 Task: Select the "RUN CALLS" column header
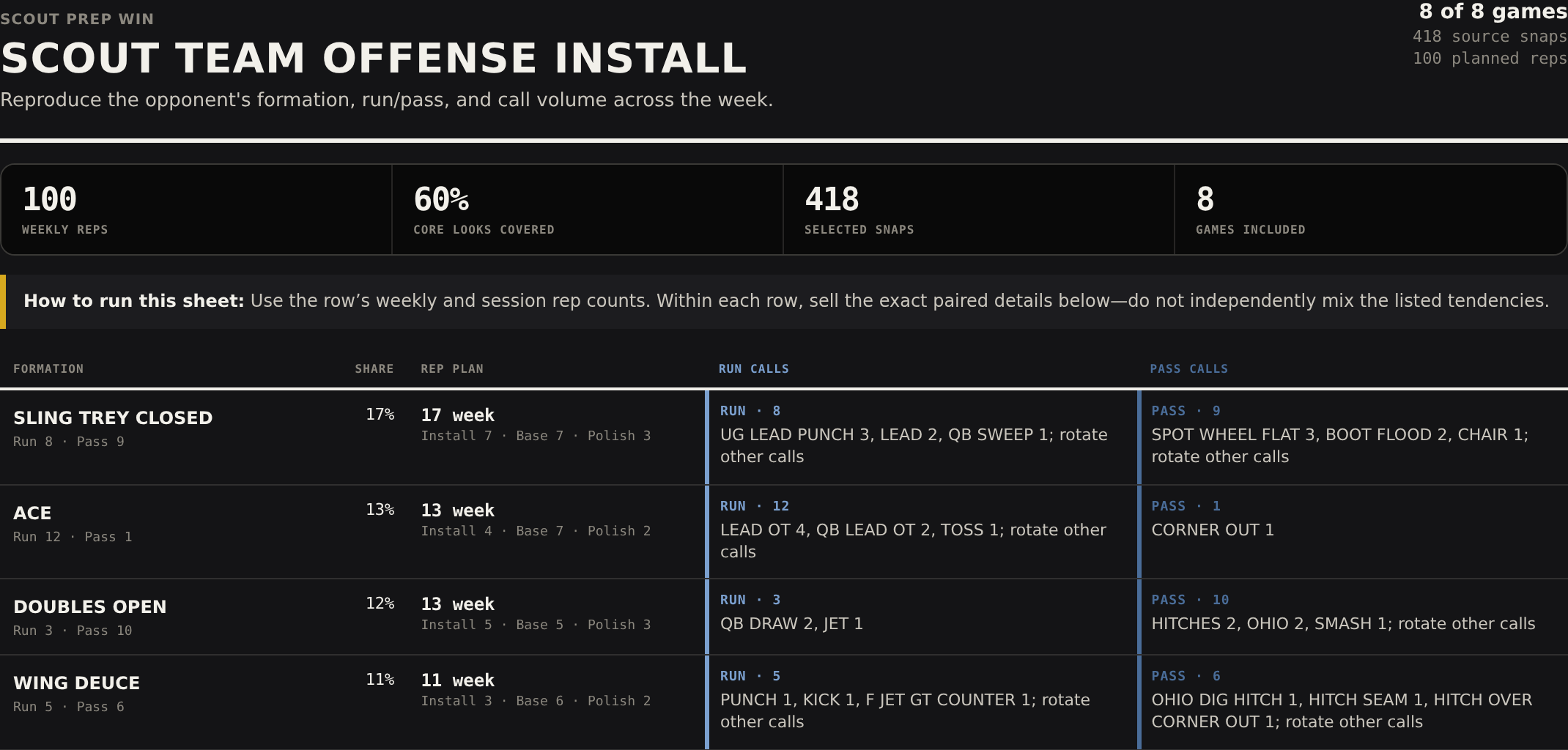click(x=754, y=369)
